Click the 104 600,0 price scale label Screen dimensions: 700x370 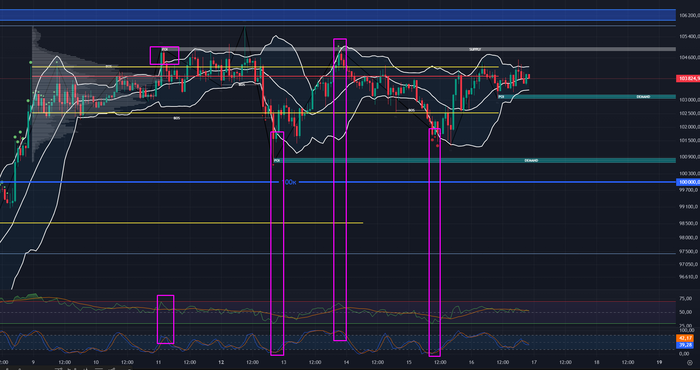(689, 57)
